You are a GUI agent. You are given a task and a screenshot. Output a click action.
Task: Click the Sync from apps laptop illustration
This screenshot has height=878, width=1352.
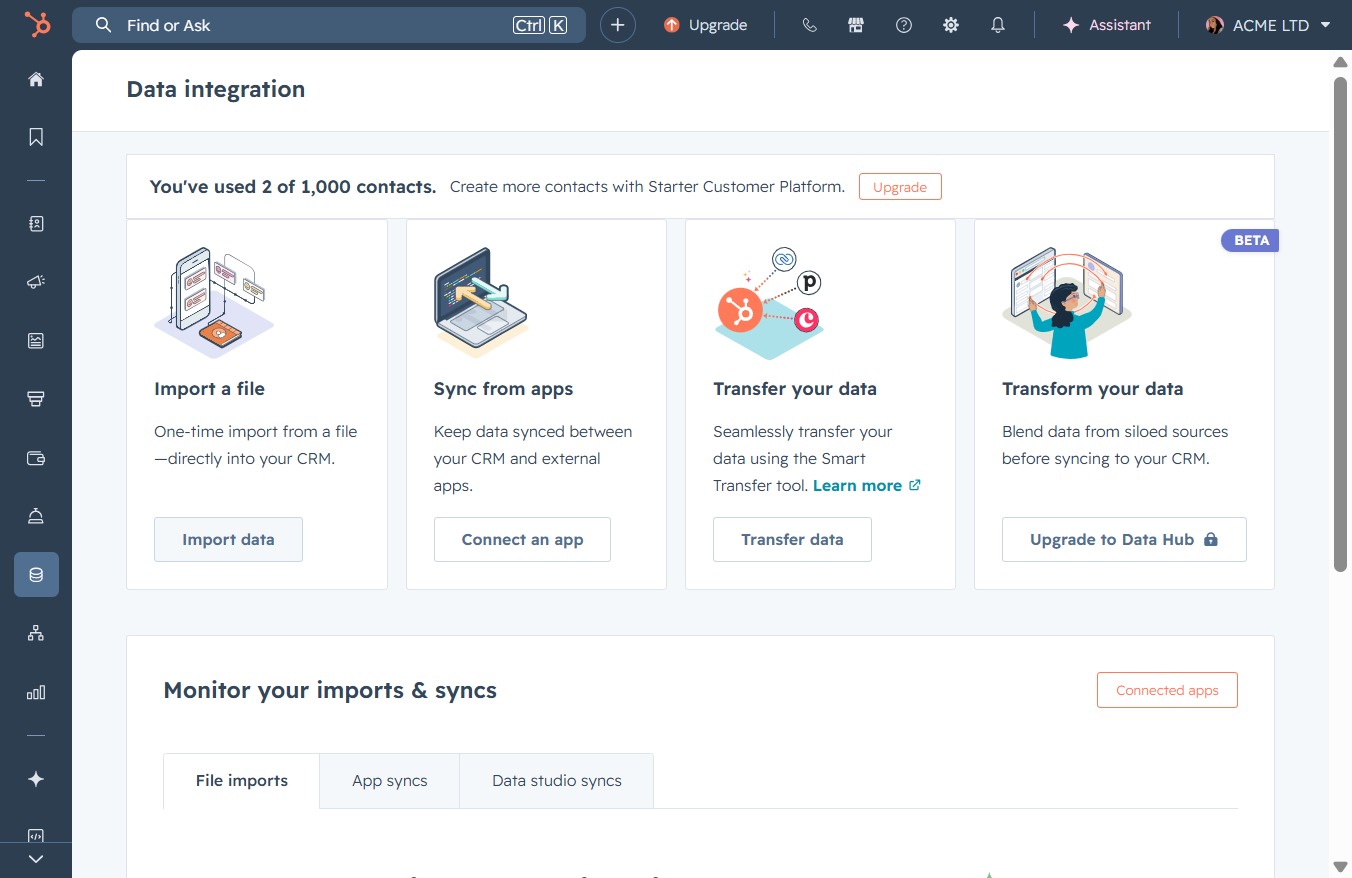pos(481,303)
